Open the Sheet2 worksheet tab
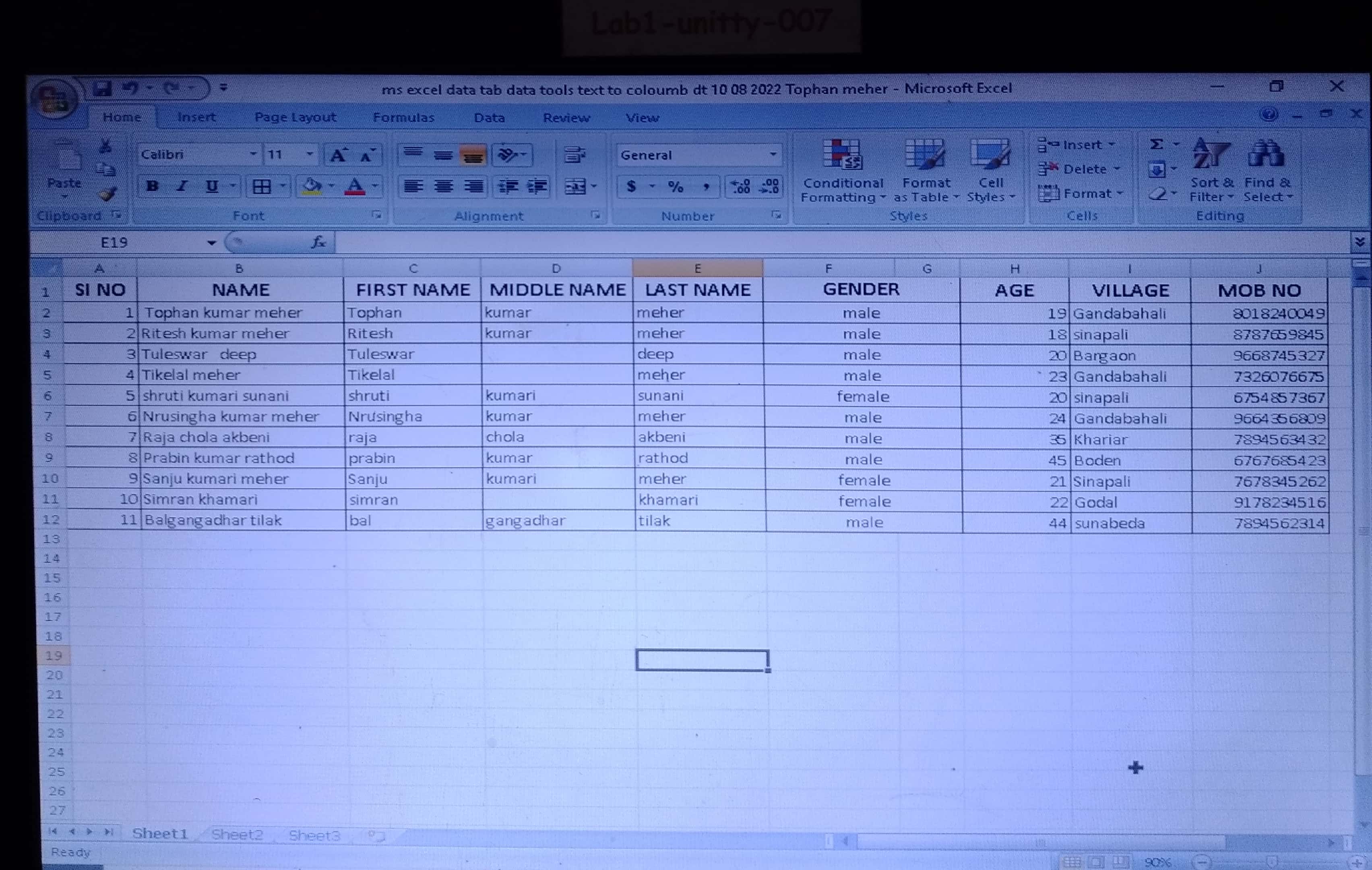The image size is (1372, 870). tap(237, 835)
